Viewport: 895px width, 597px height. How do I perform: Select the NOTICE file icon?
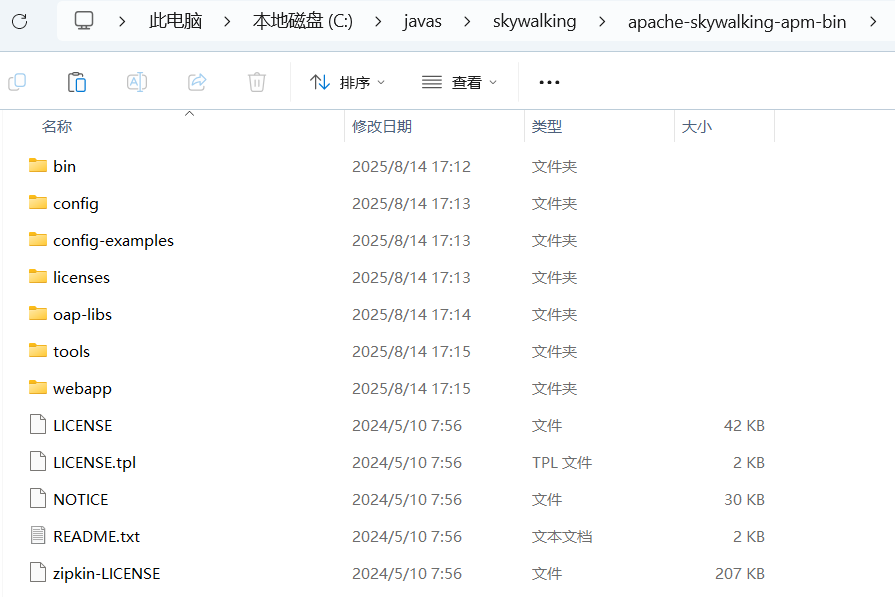tap(38, 499)
